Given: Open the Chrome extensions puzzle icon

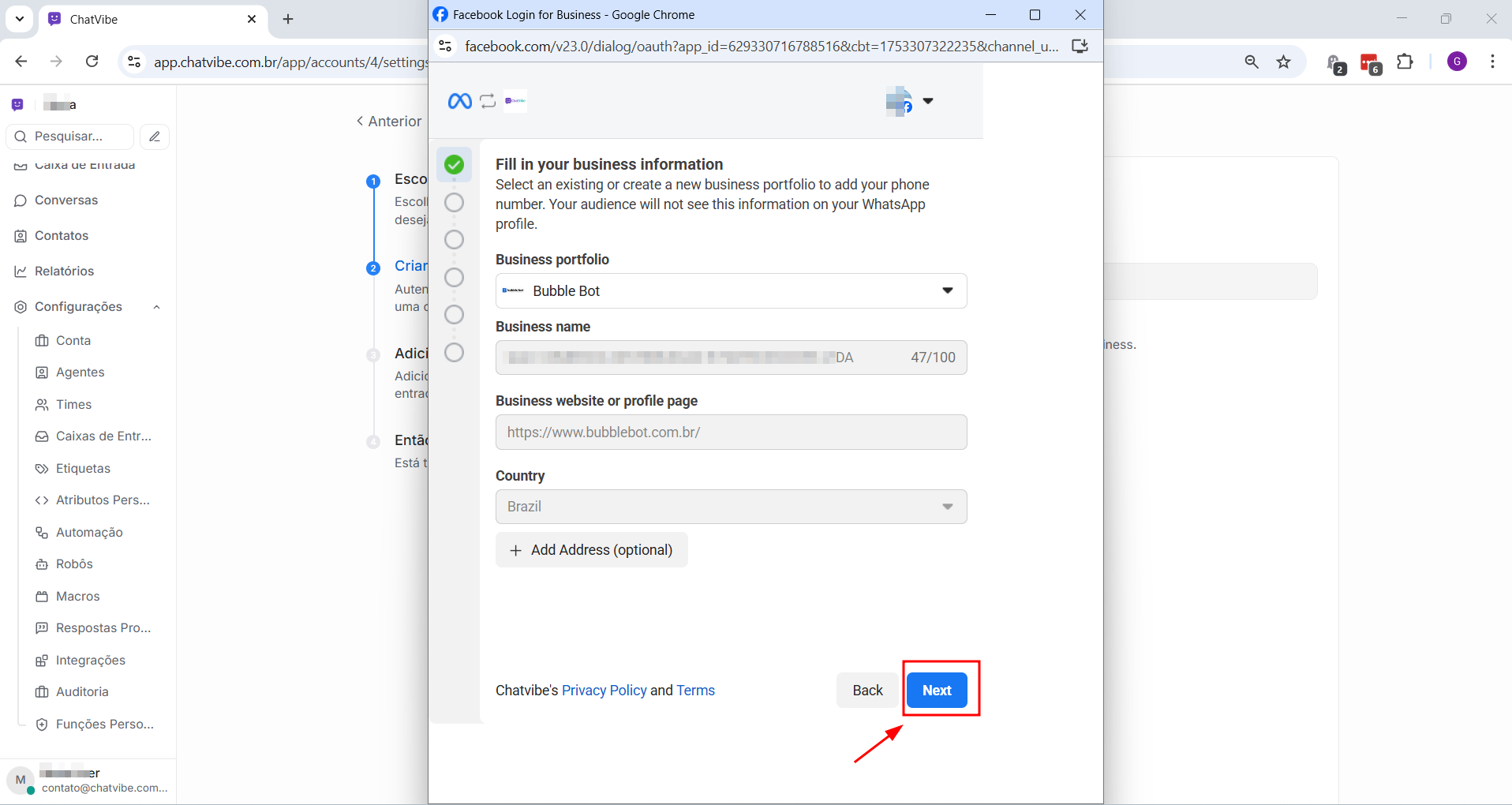Looking at the screenshot, I should [1405, 62].
